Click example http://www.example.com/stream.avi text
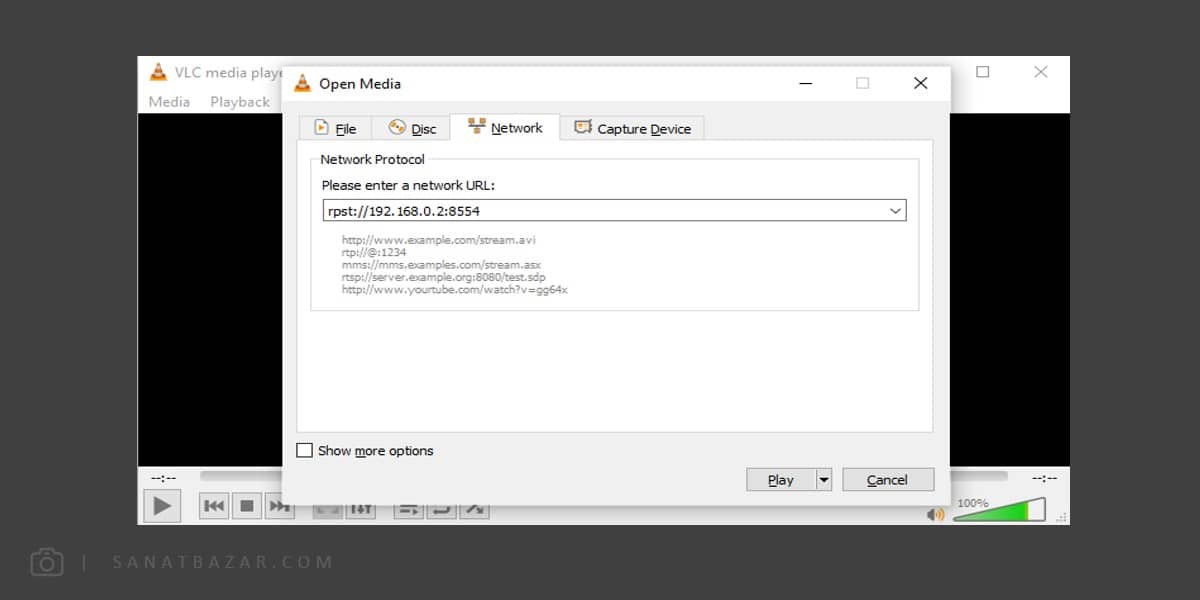Viewport: 1200px width, 600px height. pos(439,240)
